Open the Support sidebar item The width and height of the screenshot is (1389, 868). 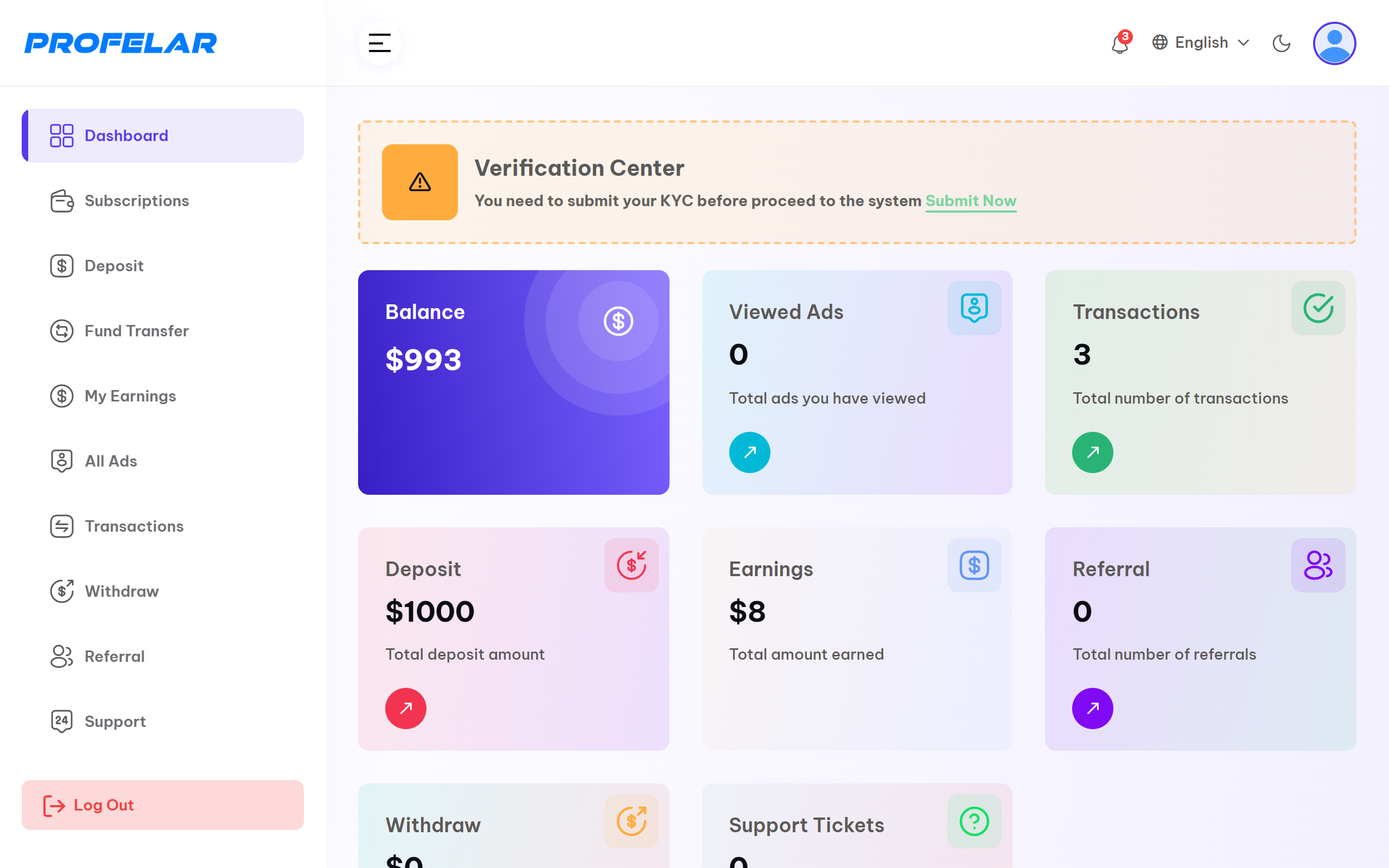coord(163,722)
